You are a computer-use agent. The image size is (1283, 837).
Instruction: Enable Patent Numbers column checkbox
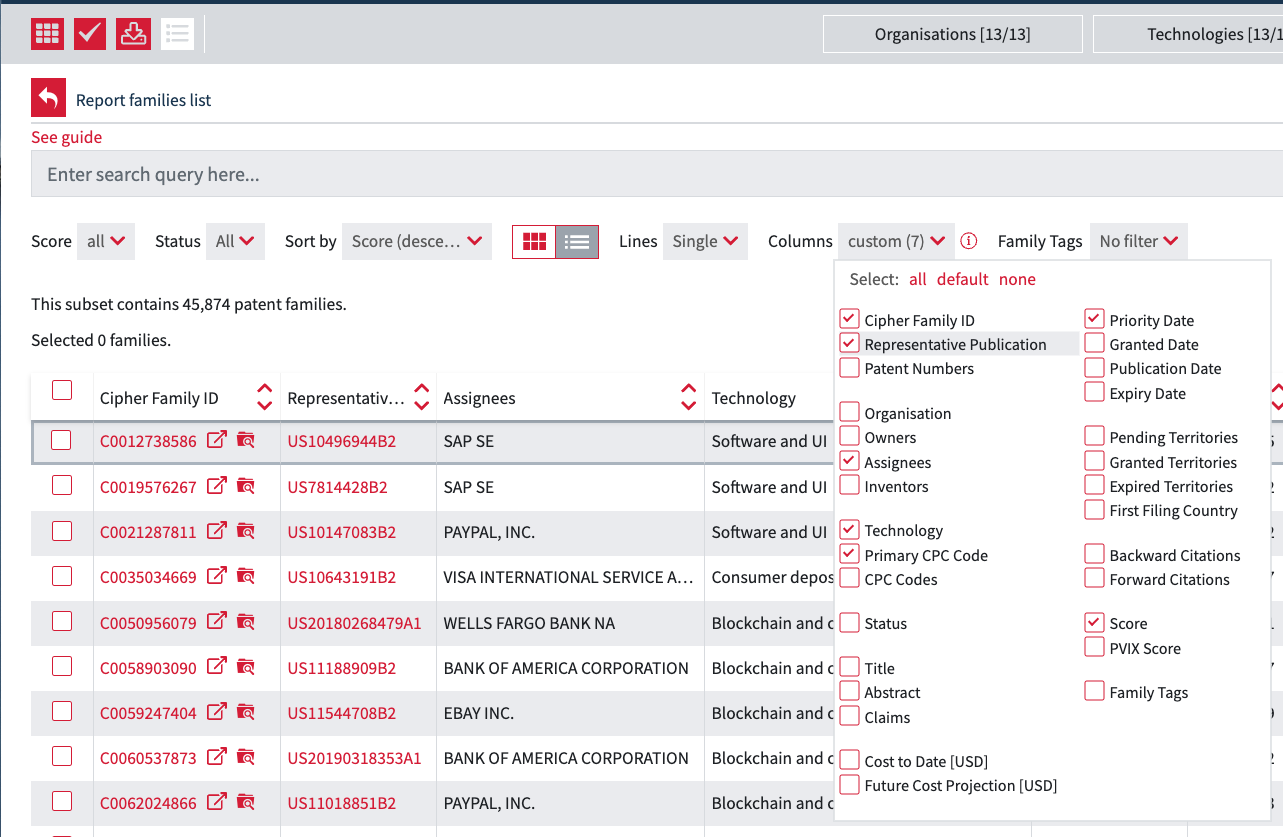coord(849,367)
